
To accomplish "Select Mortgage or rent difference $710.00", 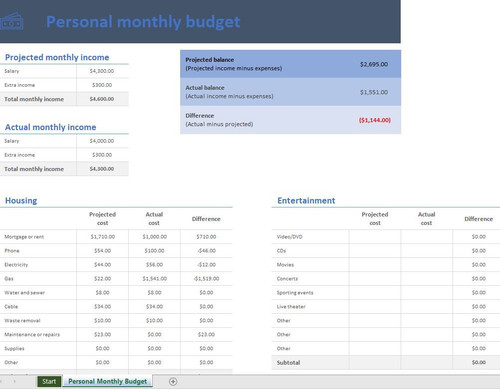I will (206, 237).
